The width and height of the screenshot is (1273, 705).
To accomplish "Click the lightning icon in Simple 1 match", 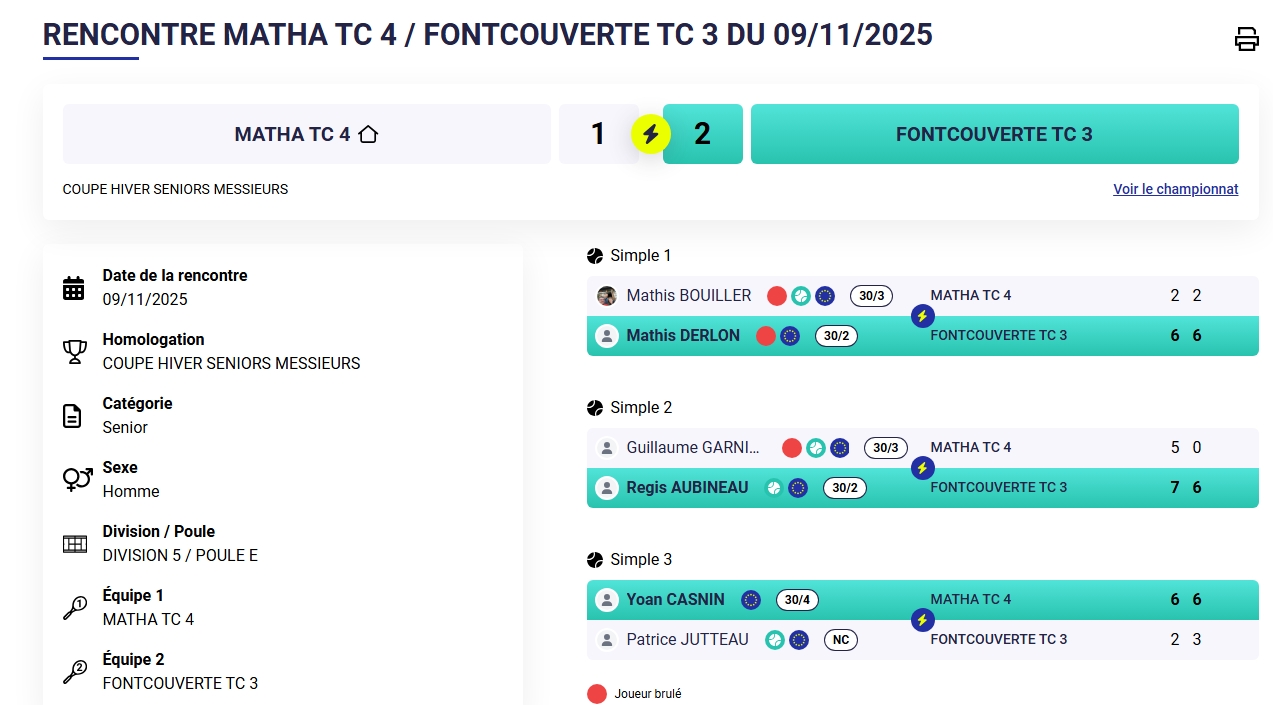I will coord(922,316).
